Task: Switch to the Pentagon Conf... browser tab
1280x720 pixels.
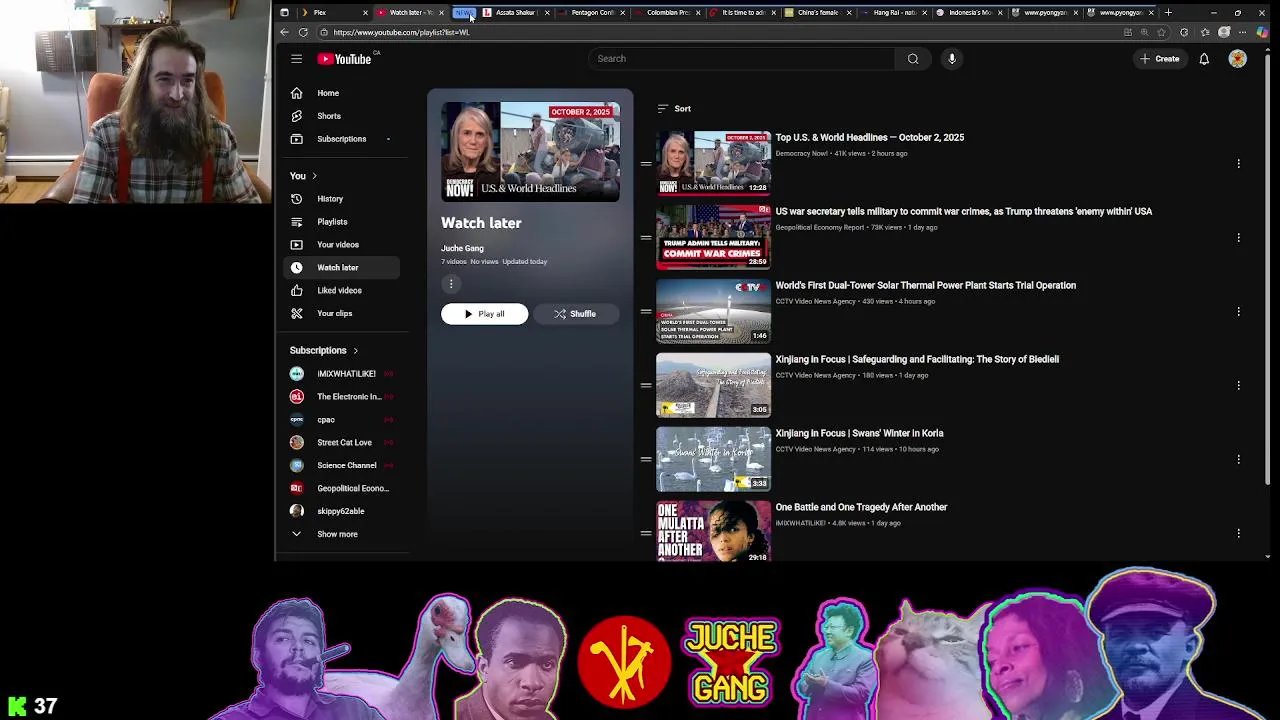Action: 591,12
